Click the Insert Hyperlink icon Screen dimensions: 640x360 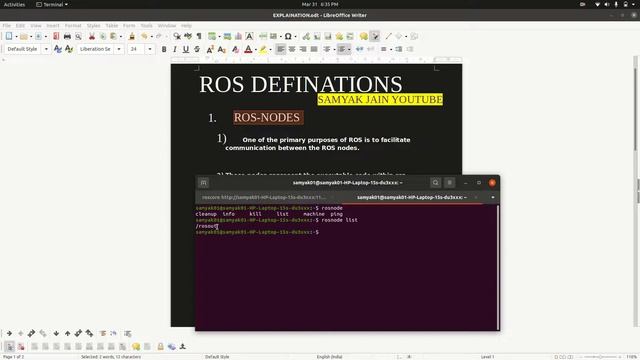pyautogui.click(x=306, y=36)
